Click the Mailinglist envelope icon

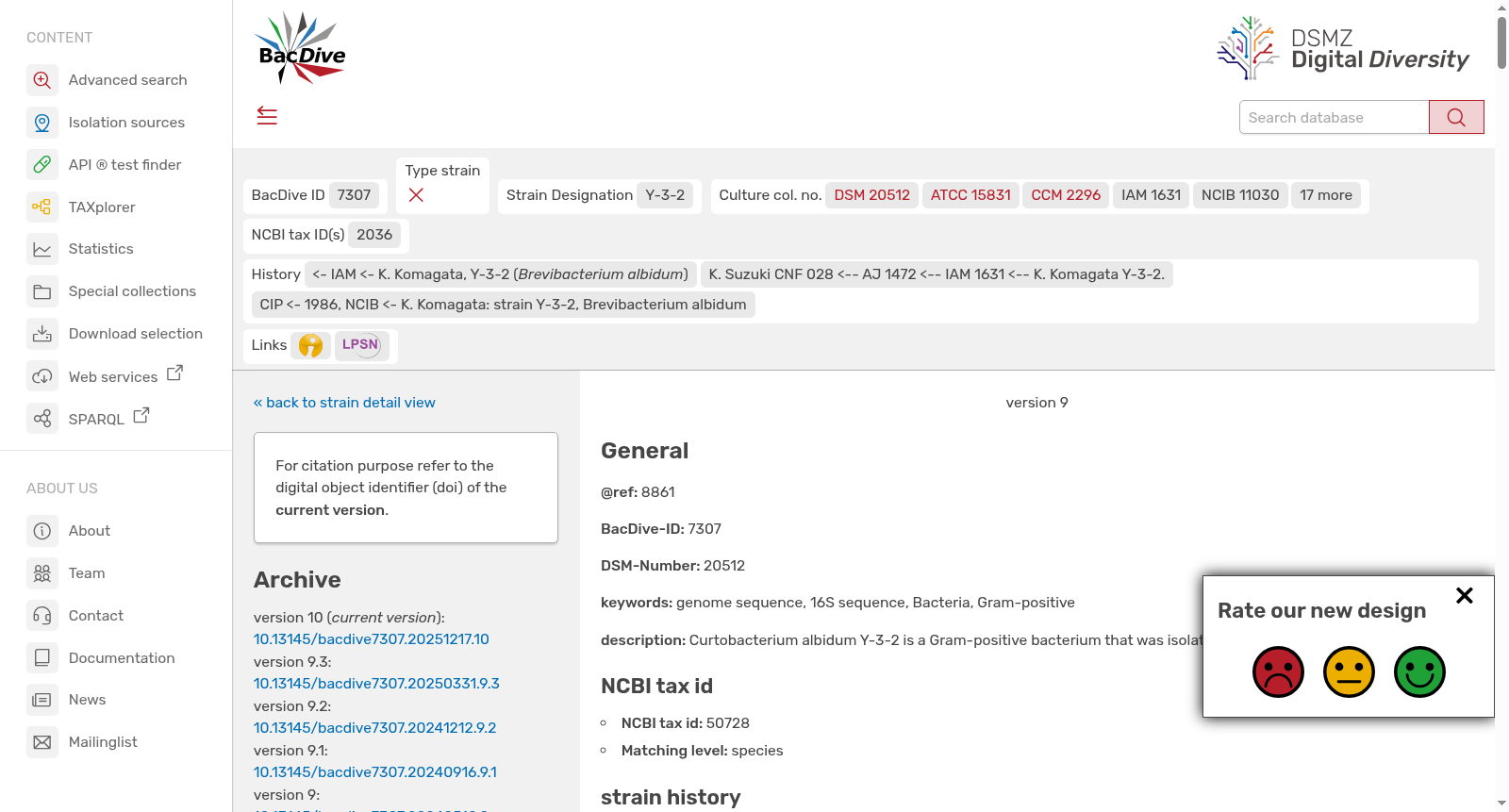point(42,742)
